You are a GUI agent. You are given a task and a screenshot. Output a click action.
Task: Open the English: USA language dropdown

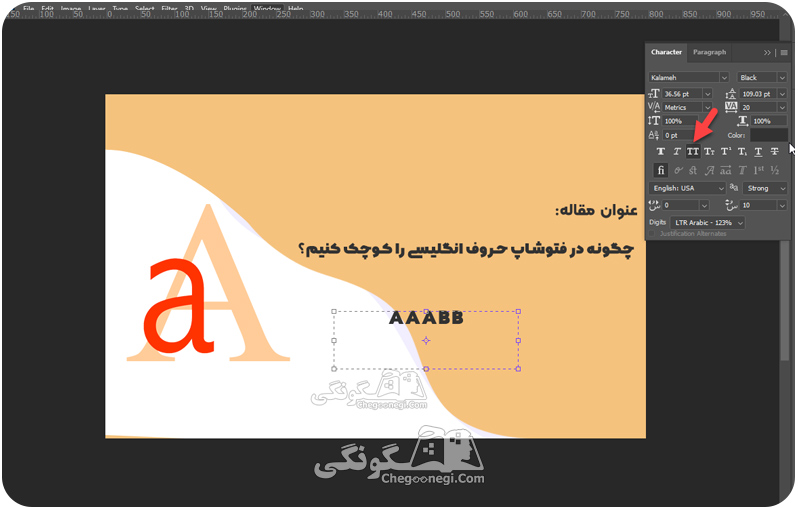tap(687, 188)
